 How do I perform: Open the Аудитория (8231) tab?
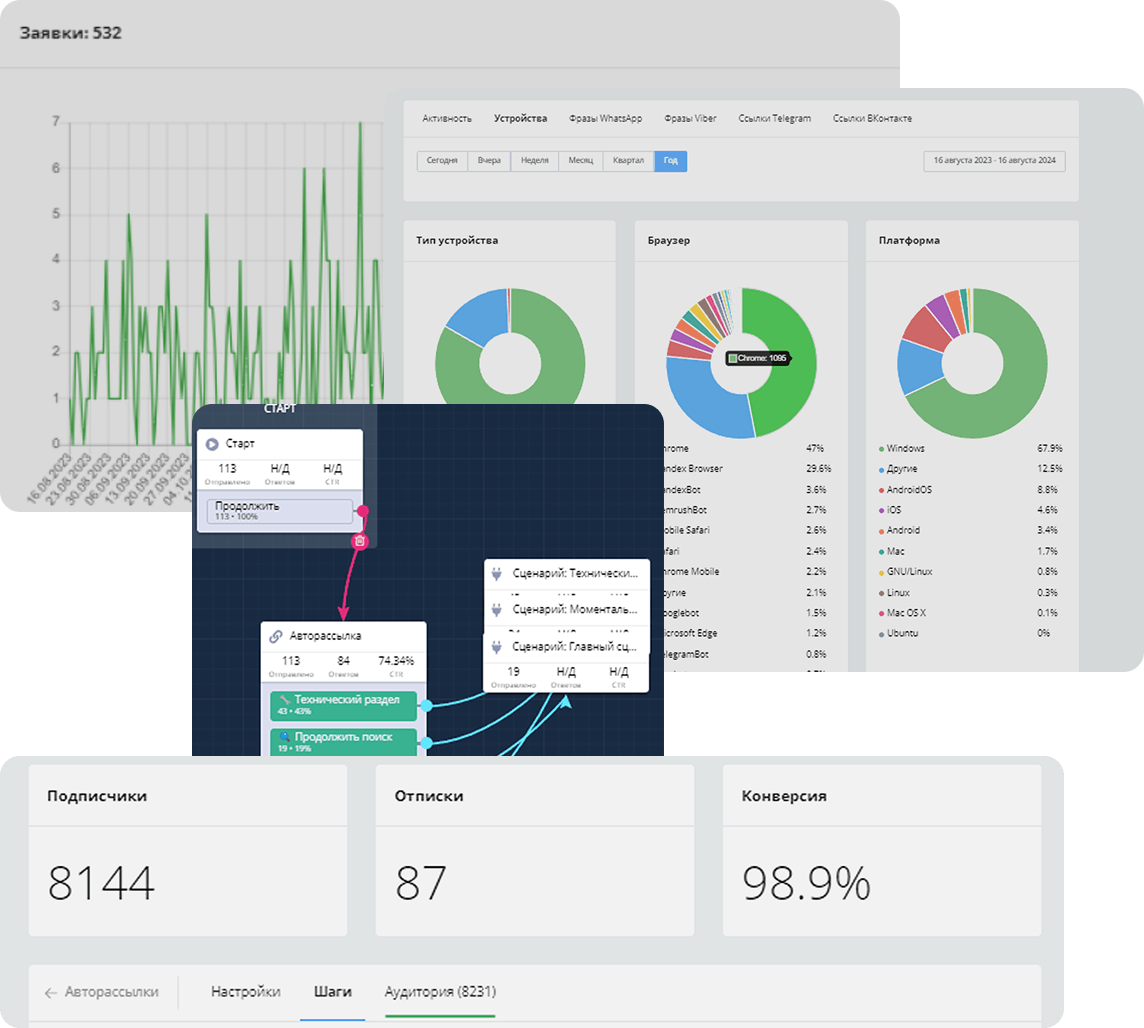(x=440, y=992)
